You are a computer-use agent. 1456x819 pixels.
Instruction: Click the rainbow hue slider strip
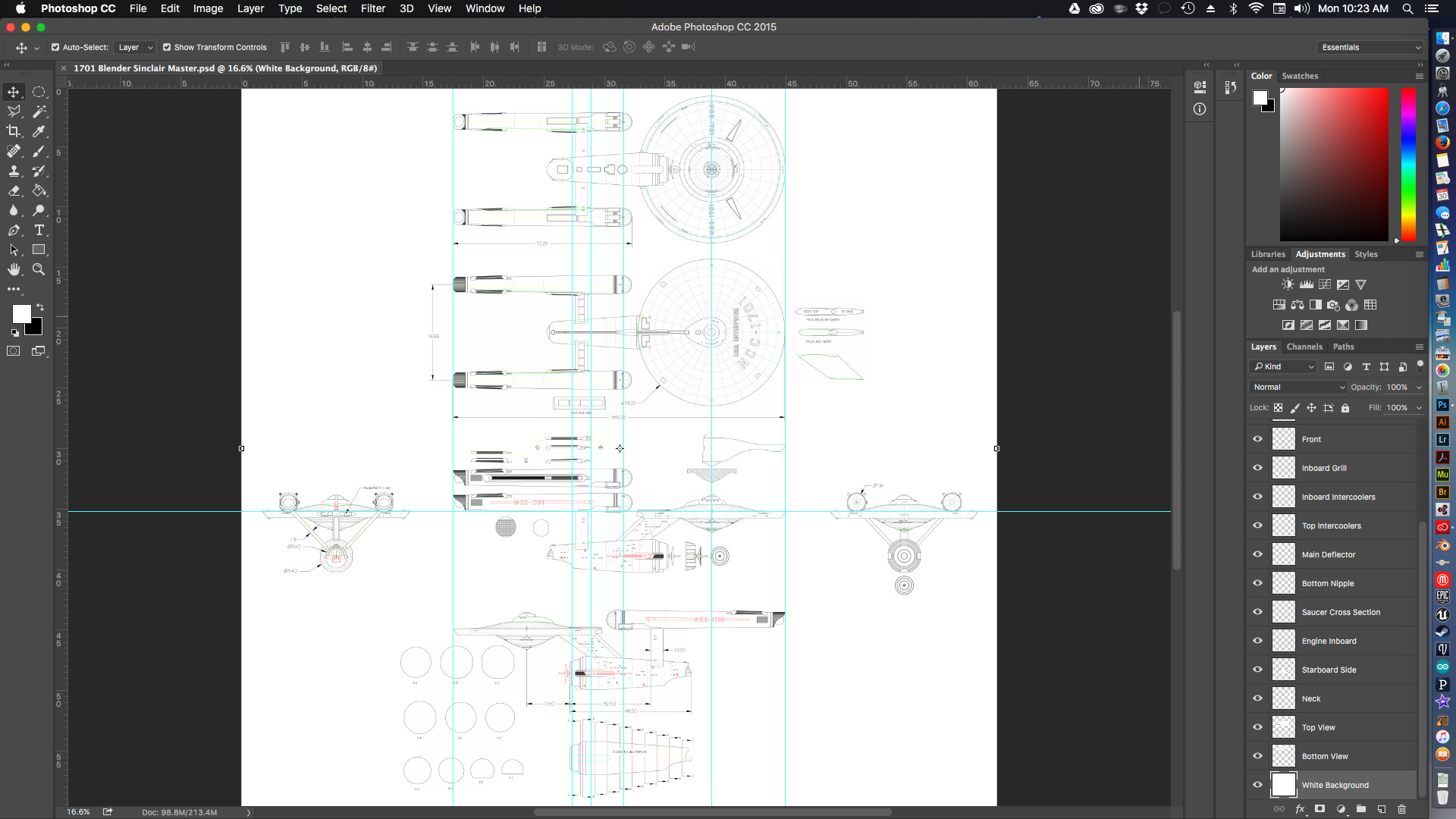(1408, 164)
